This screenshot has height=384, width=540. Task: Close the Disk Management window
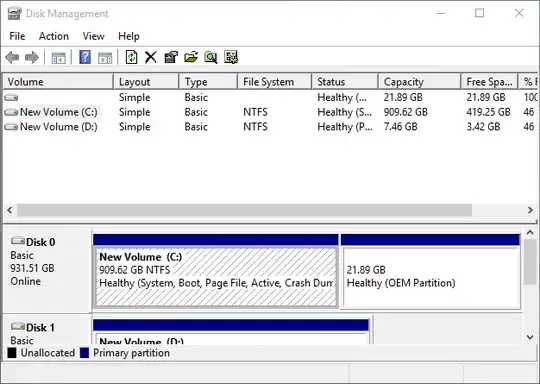(519, 13)
